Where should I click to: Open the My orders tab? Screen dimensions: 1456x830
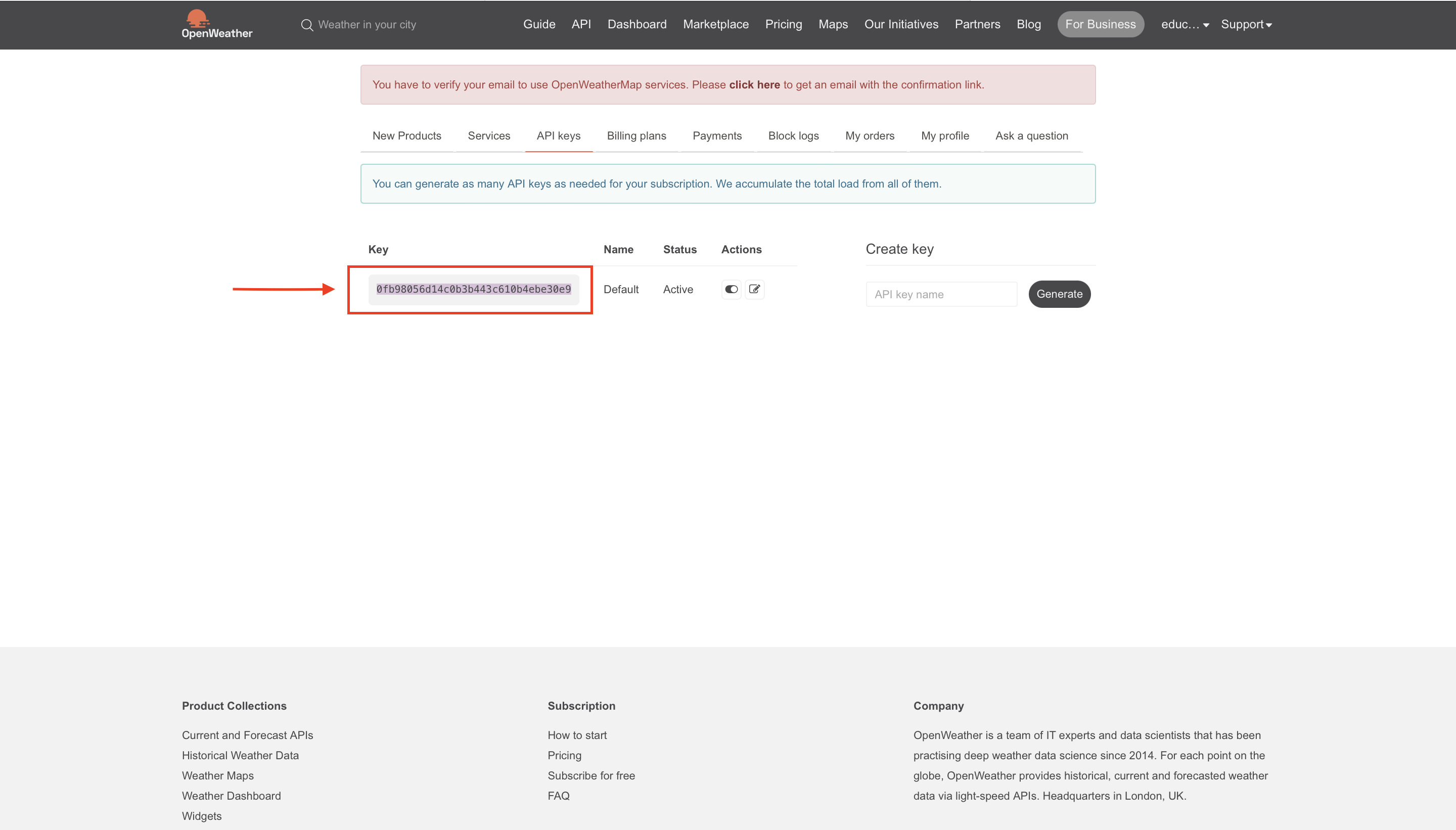click(x=869, y=135)
